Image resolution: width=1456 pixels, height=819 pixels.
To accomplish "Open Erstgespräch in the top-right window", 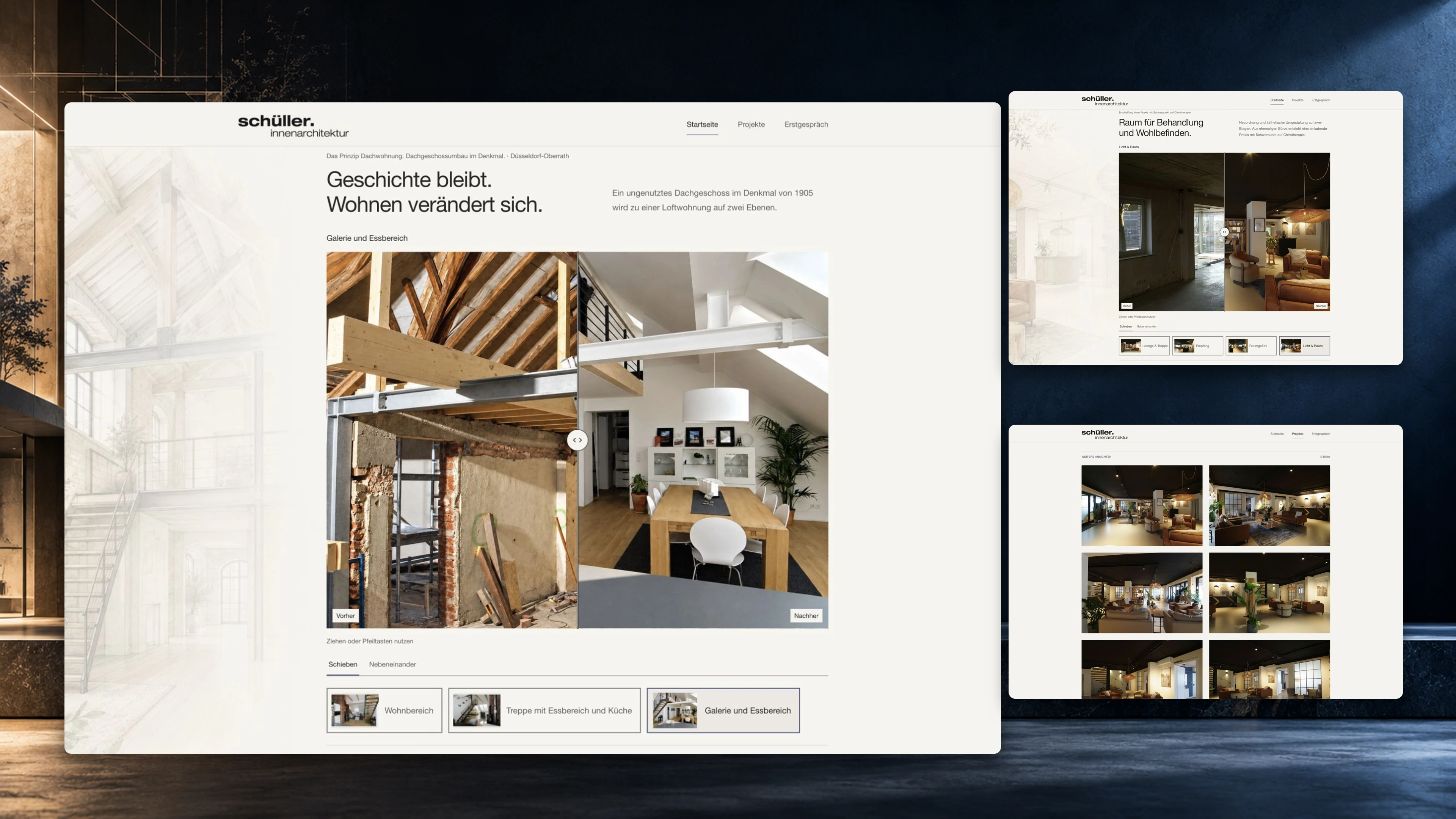I will (1320, 100).
